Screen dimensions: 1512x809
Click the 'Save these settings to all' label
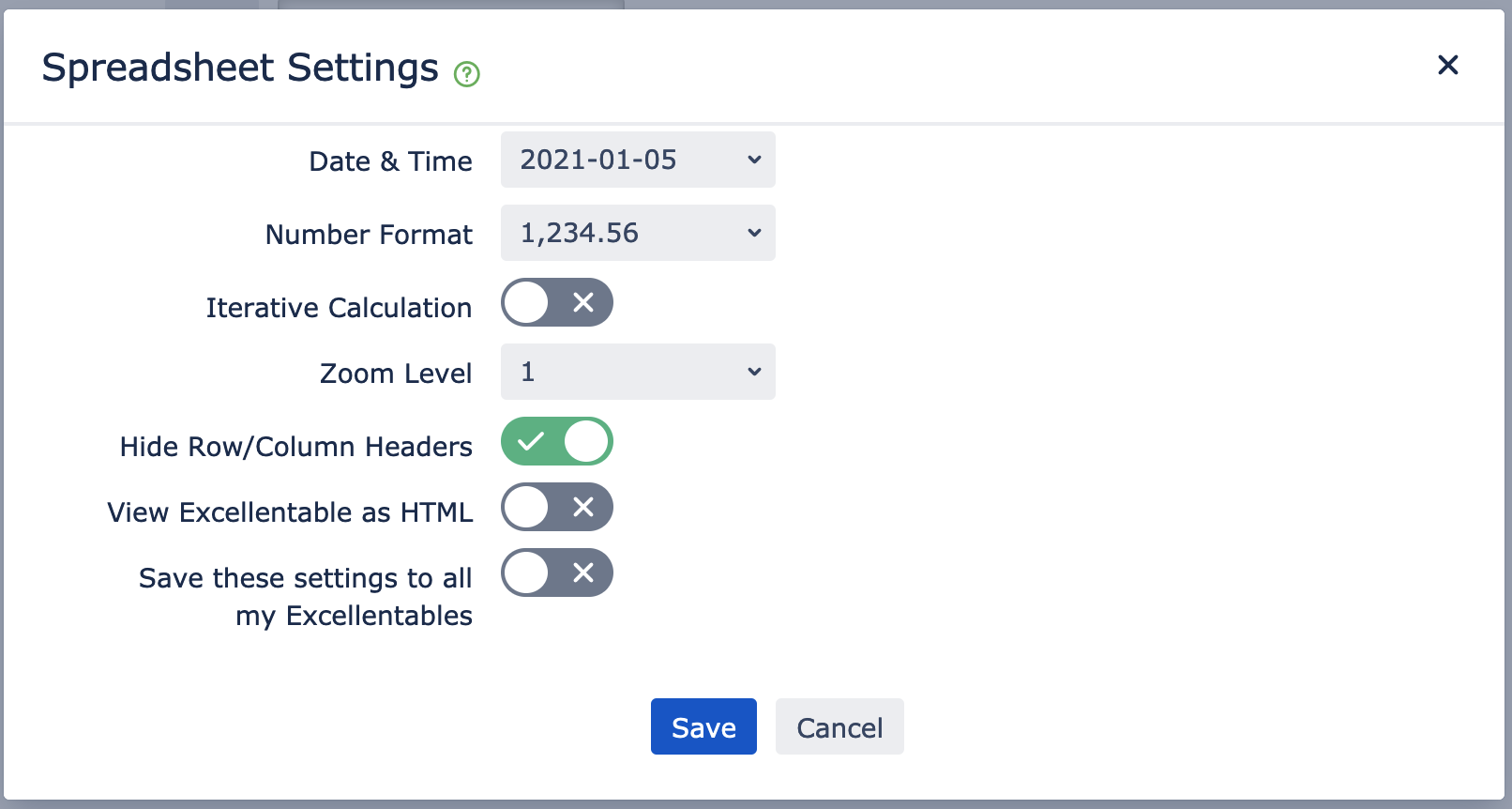tap(306, 578)
